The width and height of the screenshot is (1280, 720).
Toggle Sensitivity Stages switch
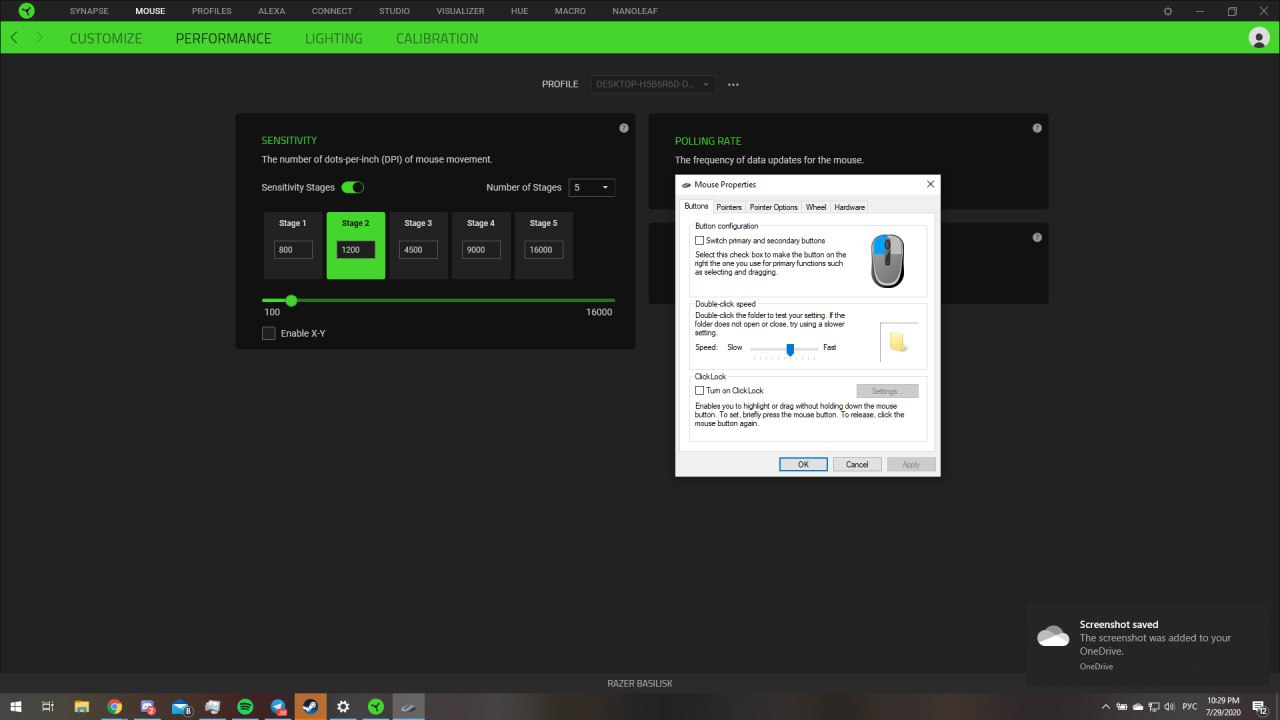[352, 187]
